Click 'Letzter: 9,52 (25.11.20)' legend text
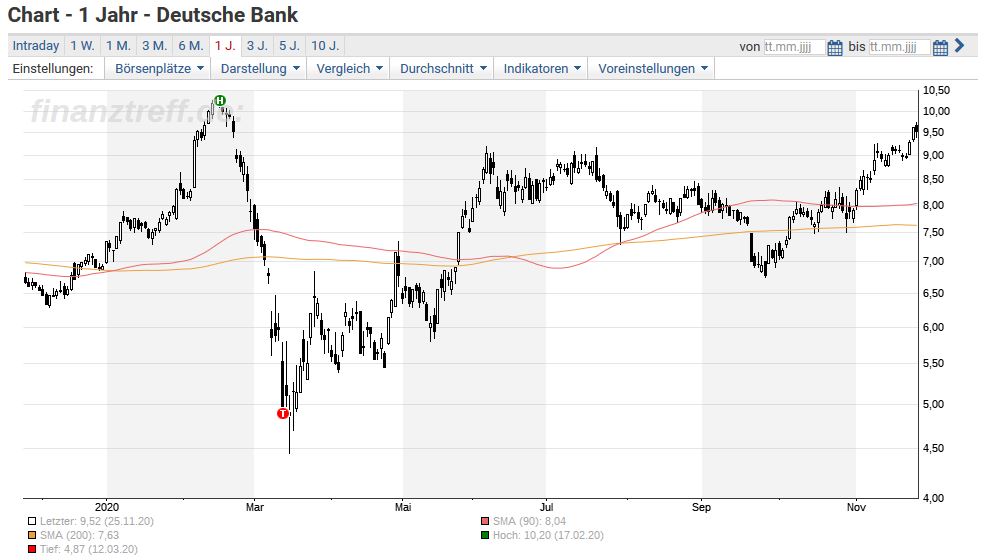The width and height of the screenshot is (984, 560). coord(97,522)
